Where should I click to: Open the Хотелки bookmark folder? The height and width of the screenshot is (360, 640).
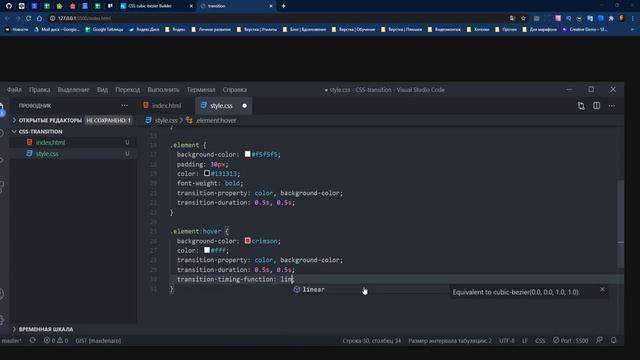(x=478, y=29)
